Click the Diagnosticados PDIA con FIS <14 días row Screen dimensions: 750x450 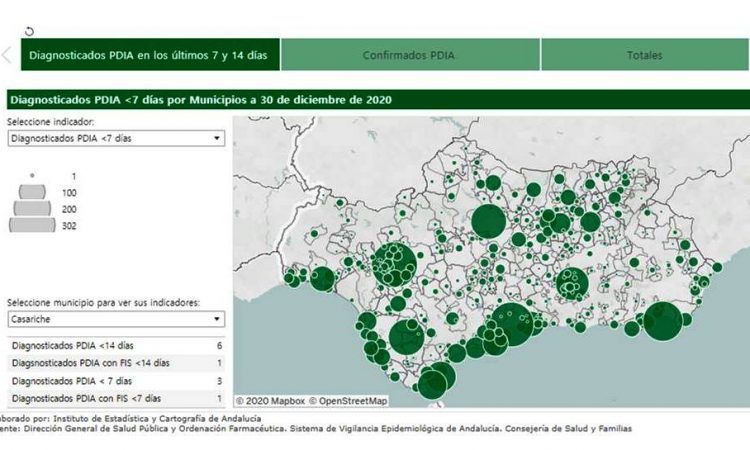[115, 363]
